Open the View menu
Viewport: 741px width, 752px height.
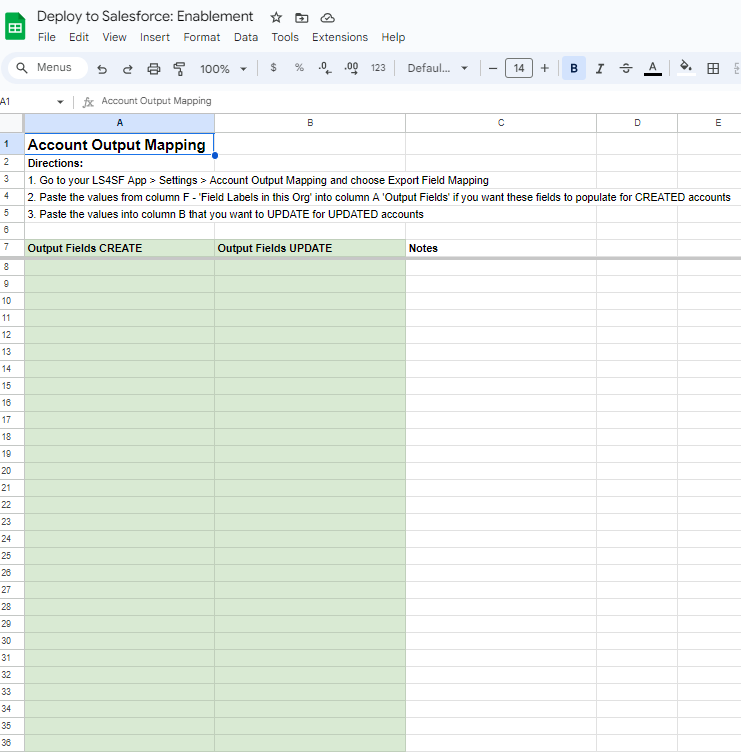pyautogui.click(x=114, y=37)
